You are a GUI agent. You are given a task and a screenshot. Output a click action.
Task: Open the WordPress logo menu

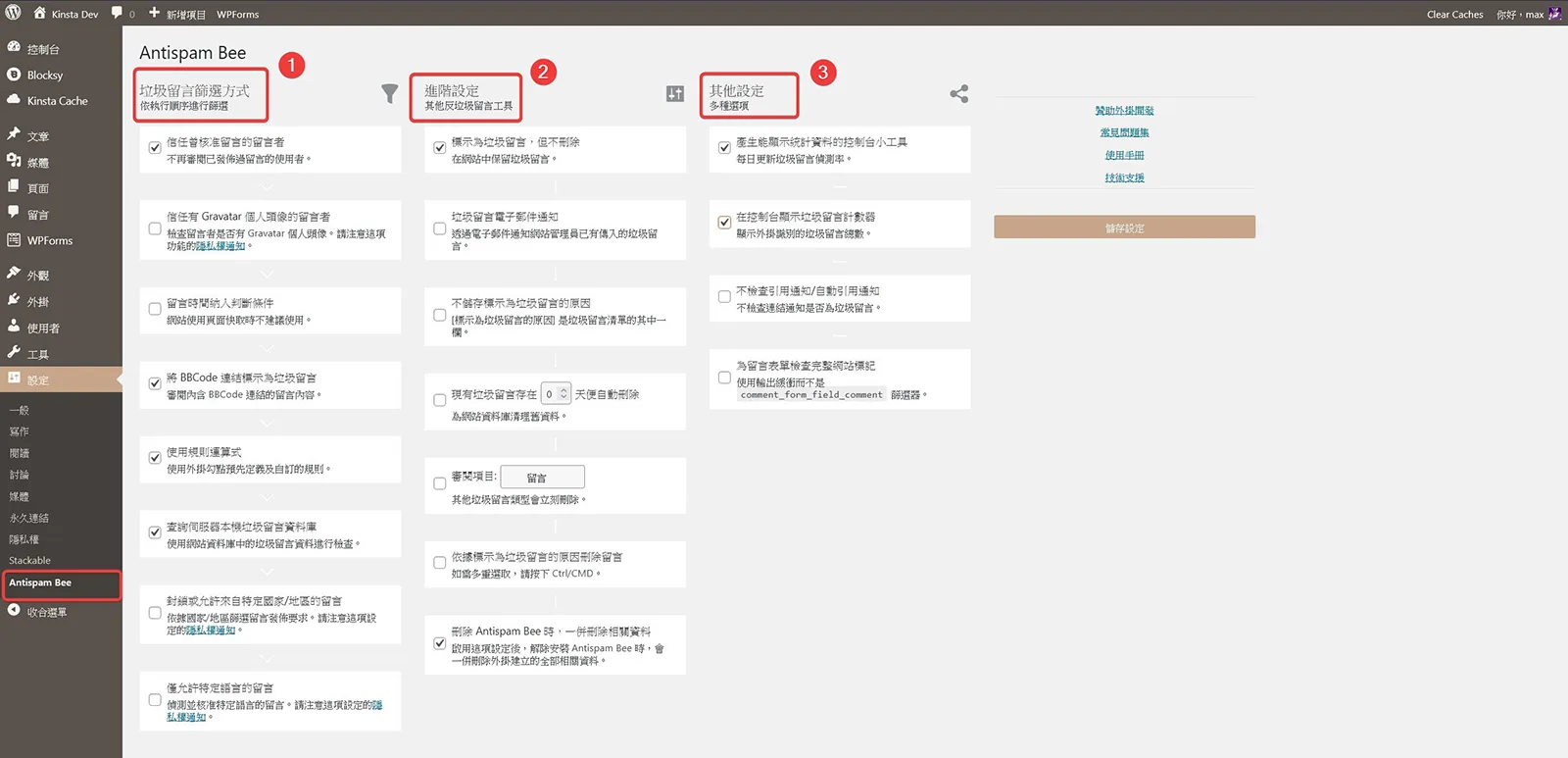13,13
